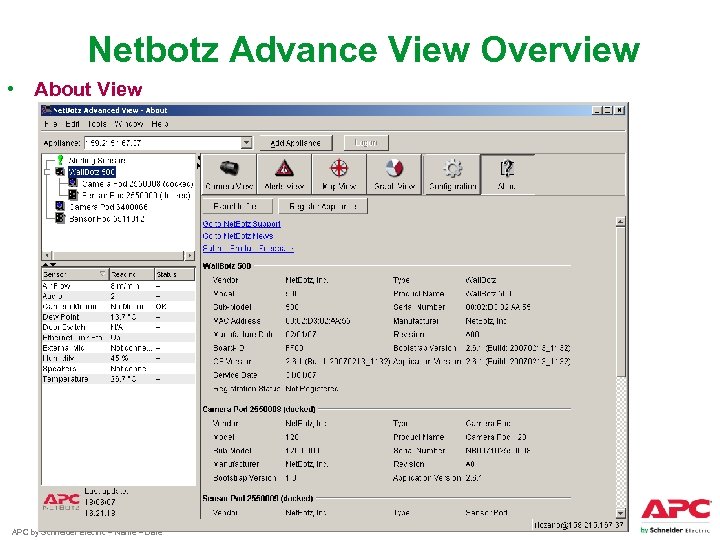Viewport: 720px width, 540px height.
Task: Click the Export to File button
Action: point(237,206)
